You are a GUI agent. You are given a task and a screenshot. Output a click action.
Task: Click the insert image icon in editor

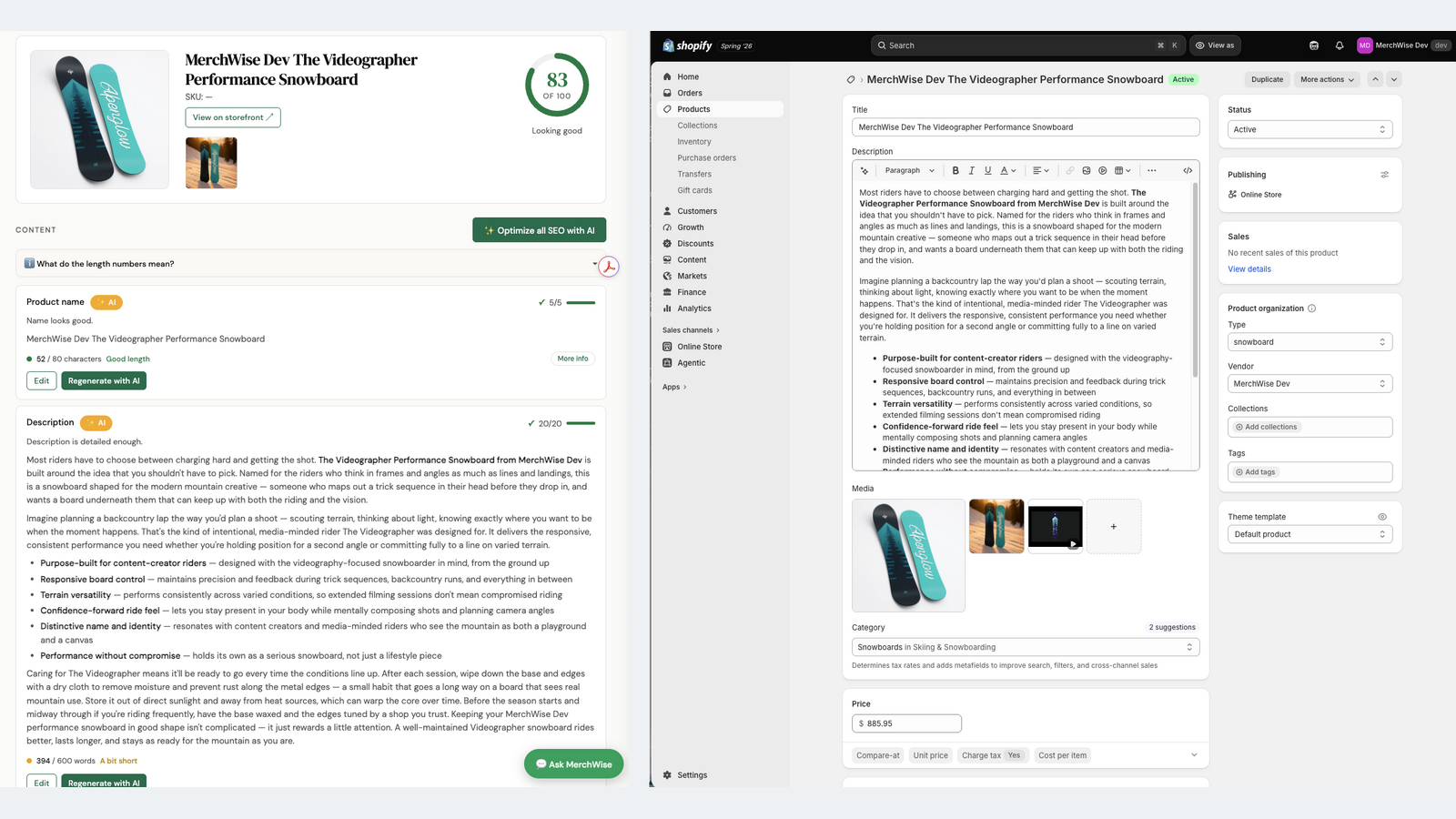[1087, 171]
